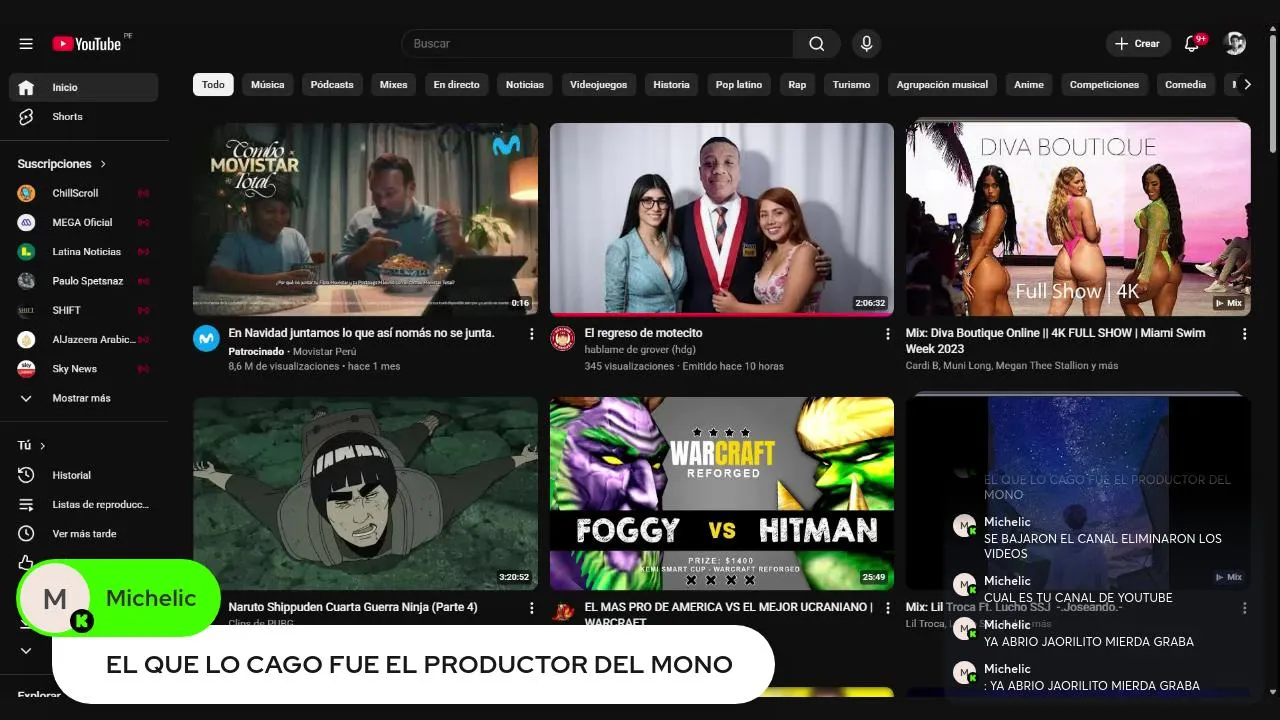Open Warcraft Foggy vs Hitman thumbnail
This screenshot has height=720, width=1280.
click(x=722, y=493)
